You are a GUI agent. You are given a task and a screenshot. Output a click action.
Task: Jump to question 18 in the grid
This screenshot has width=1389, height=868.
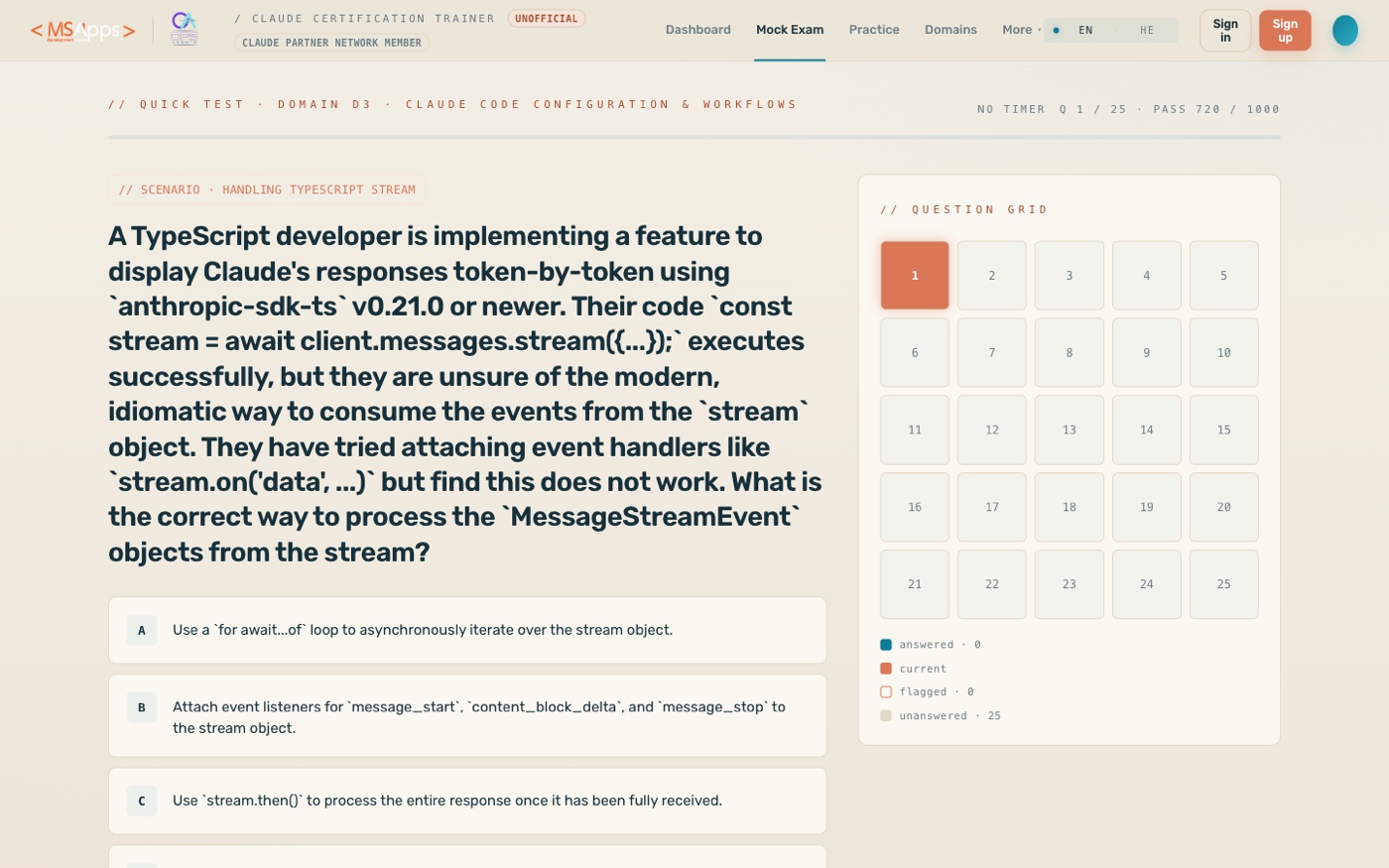click(x=1070, y=508)
